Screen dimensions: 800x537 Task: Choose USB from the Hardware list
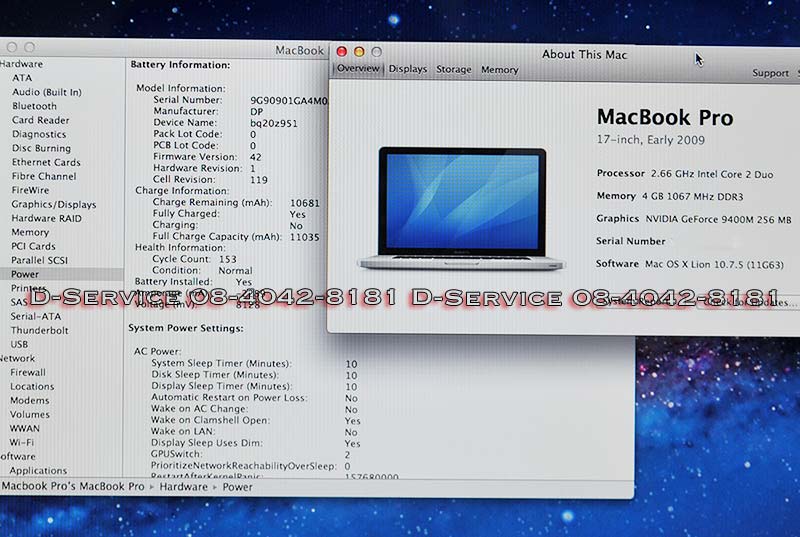(20, 344)
